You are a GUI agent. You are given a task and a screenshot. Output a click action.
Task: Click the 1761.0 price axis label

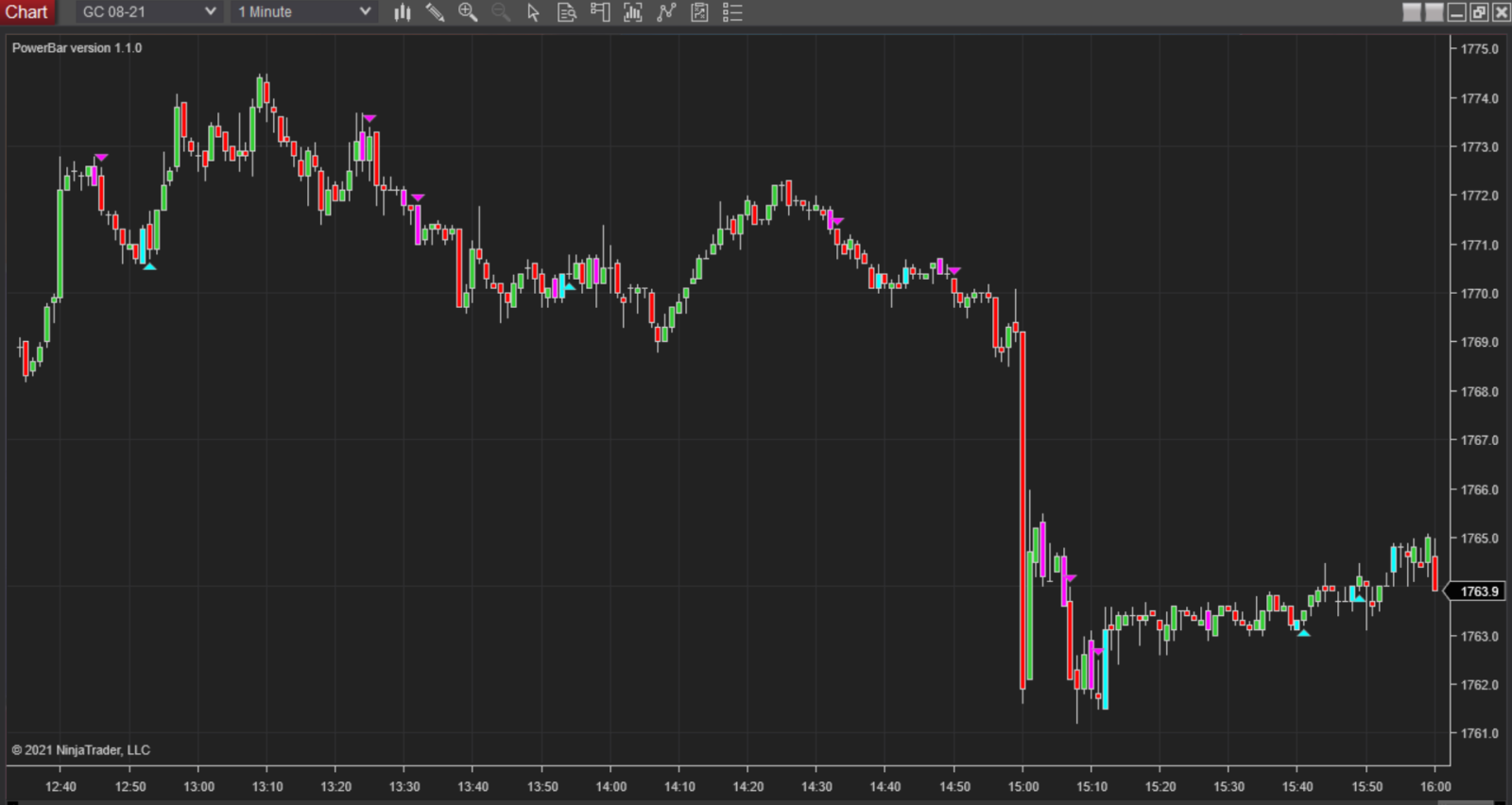click(1479, 733)
